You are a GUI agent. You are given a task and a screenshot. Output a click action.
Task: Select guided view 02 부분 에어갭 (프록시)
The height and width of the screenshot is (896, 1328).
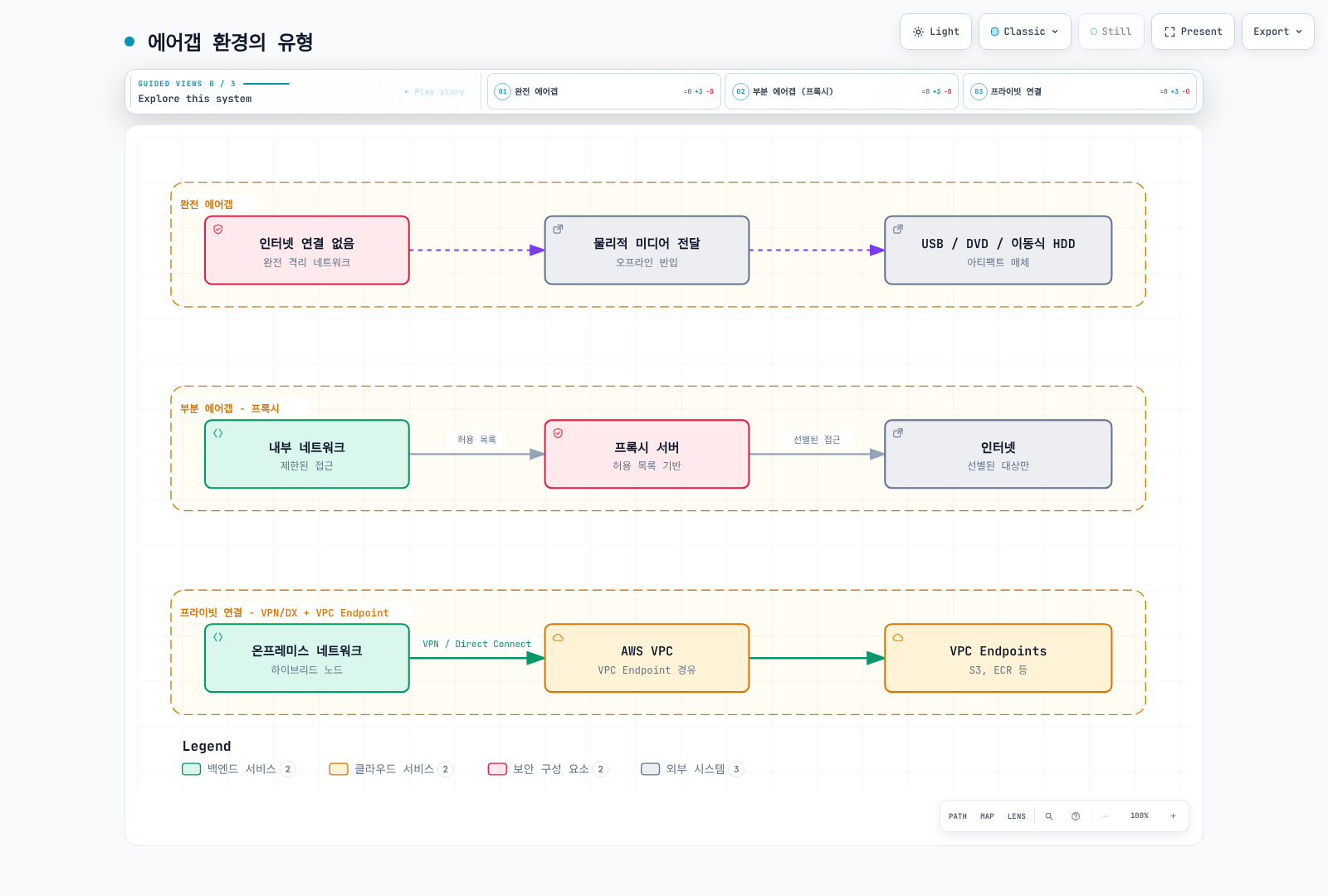842,91
